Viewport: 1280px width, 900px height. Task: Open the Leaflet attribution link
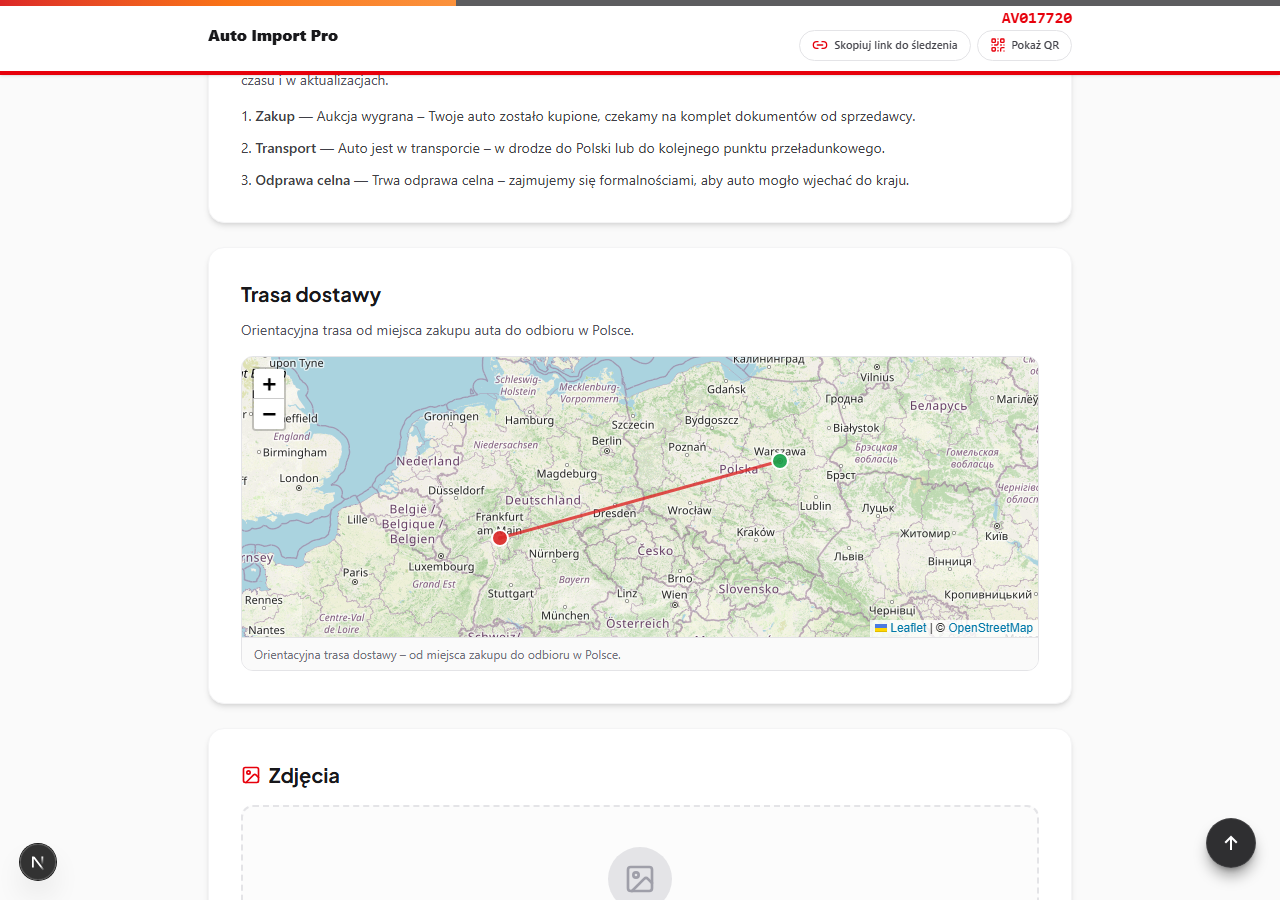pos(908,628)
